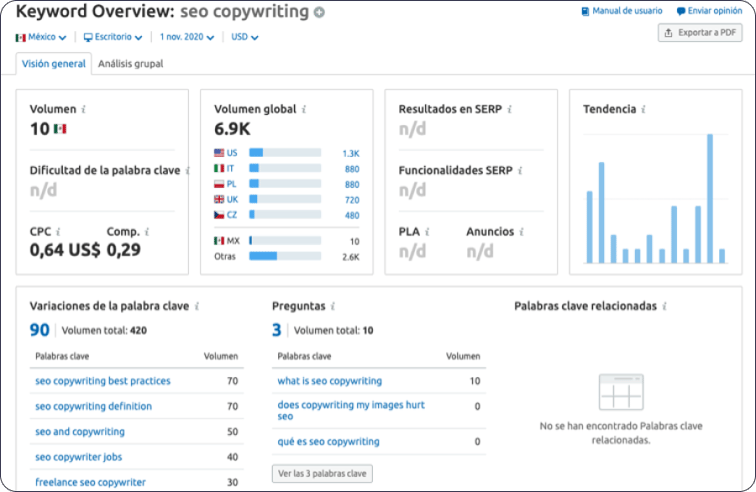Click the Italy flag icon
The width and height of the screenshot is (756, 492).
click(x=219, y=168)
